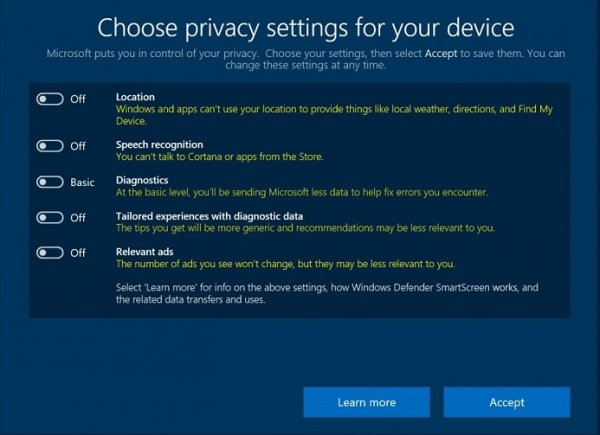Toggle the Location switch
Screen dimensions: 600x435
(50, 99)
